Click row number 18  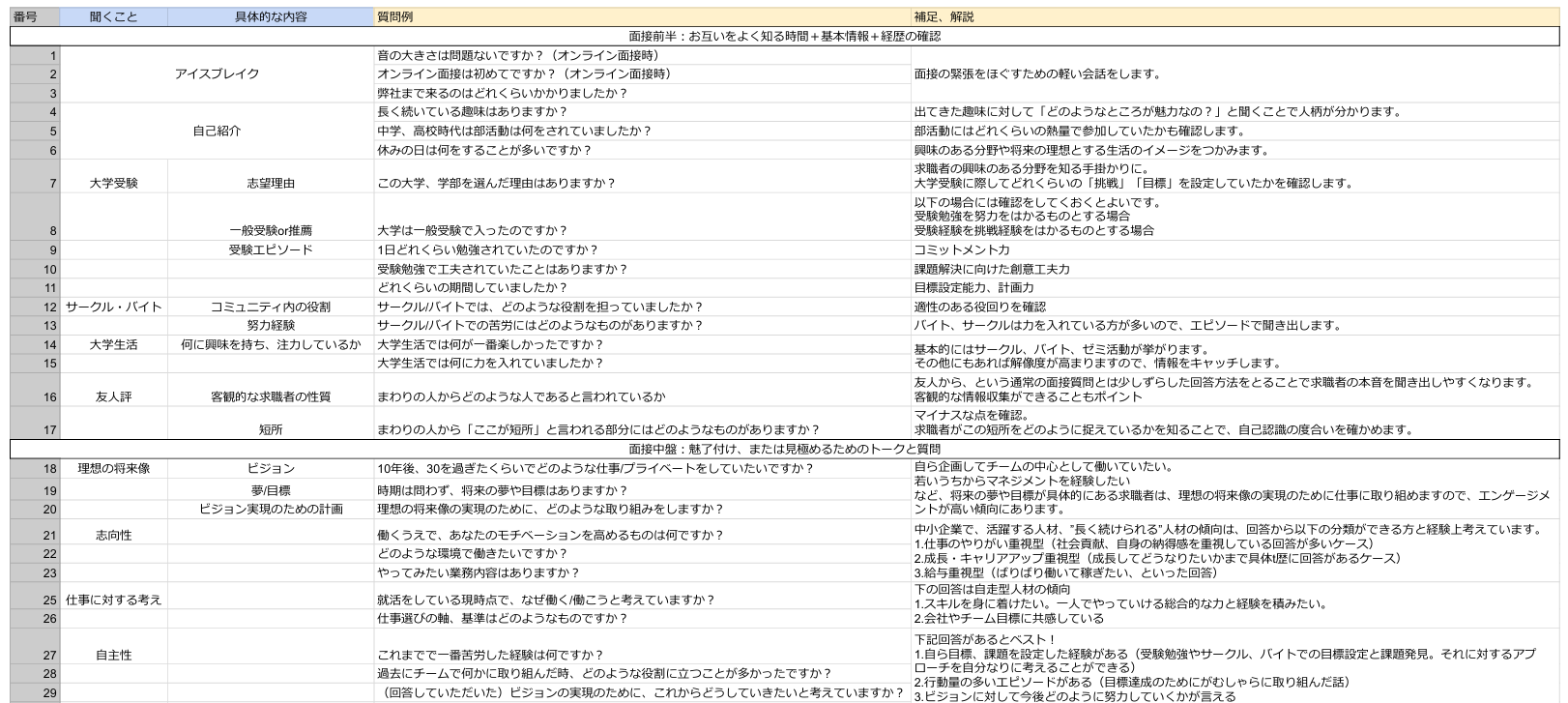[35, 468]
